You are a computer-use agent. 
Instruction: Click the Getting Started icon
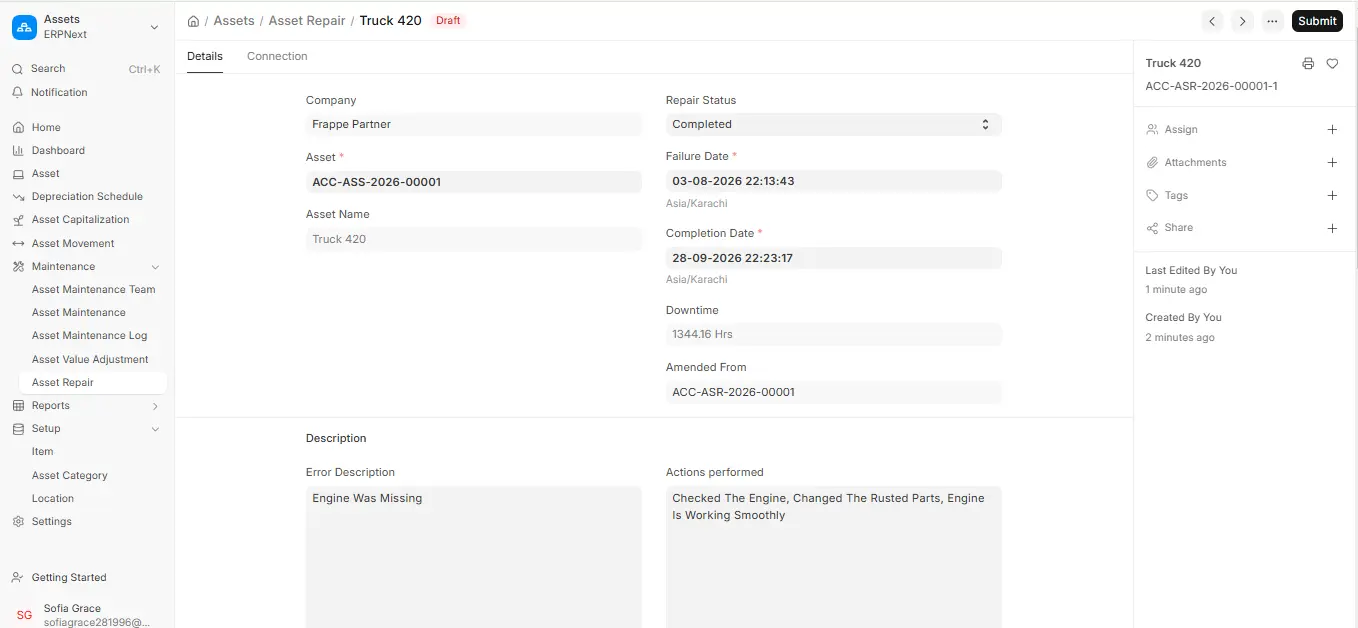(17, 577)
